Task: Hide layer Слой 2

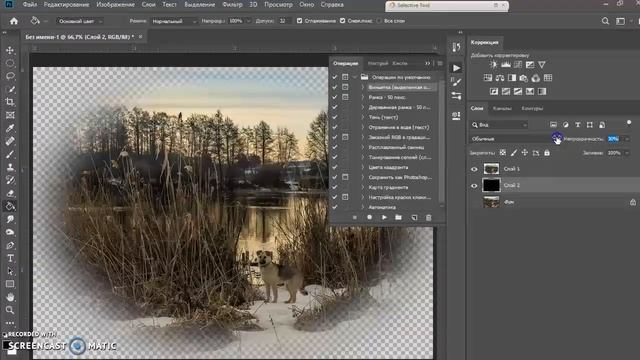Action: tap(474, 186)
